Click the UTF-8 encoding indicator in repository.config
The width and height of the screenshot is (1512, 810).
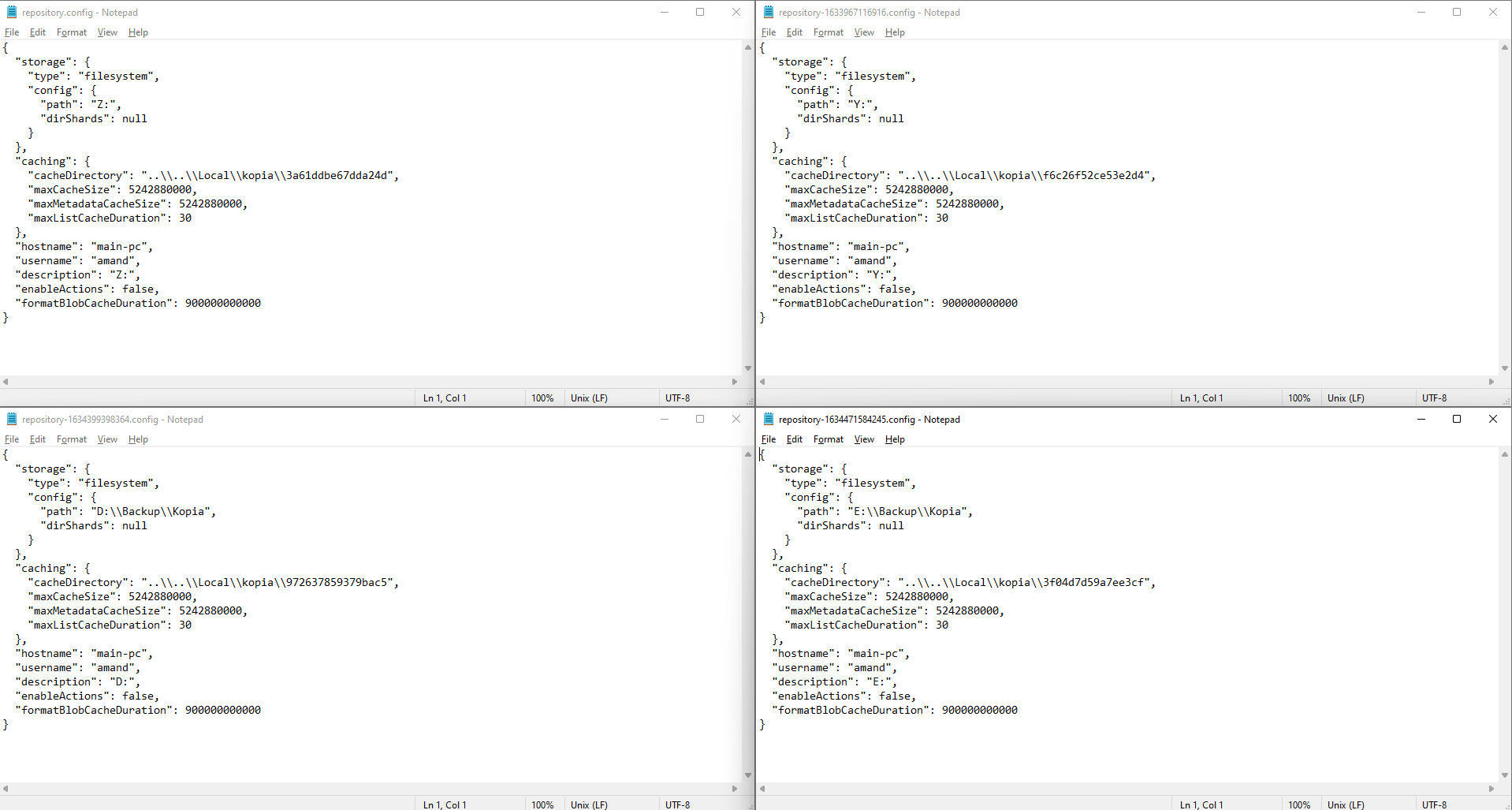pos(678,398)
